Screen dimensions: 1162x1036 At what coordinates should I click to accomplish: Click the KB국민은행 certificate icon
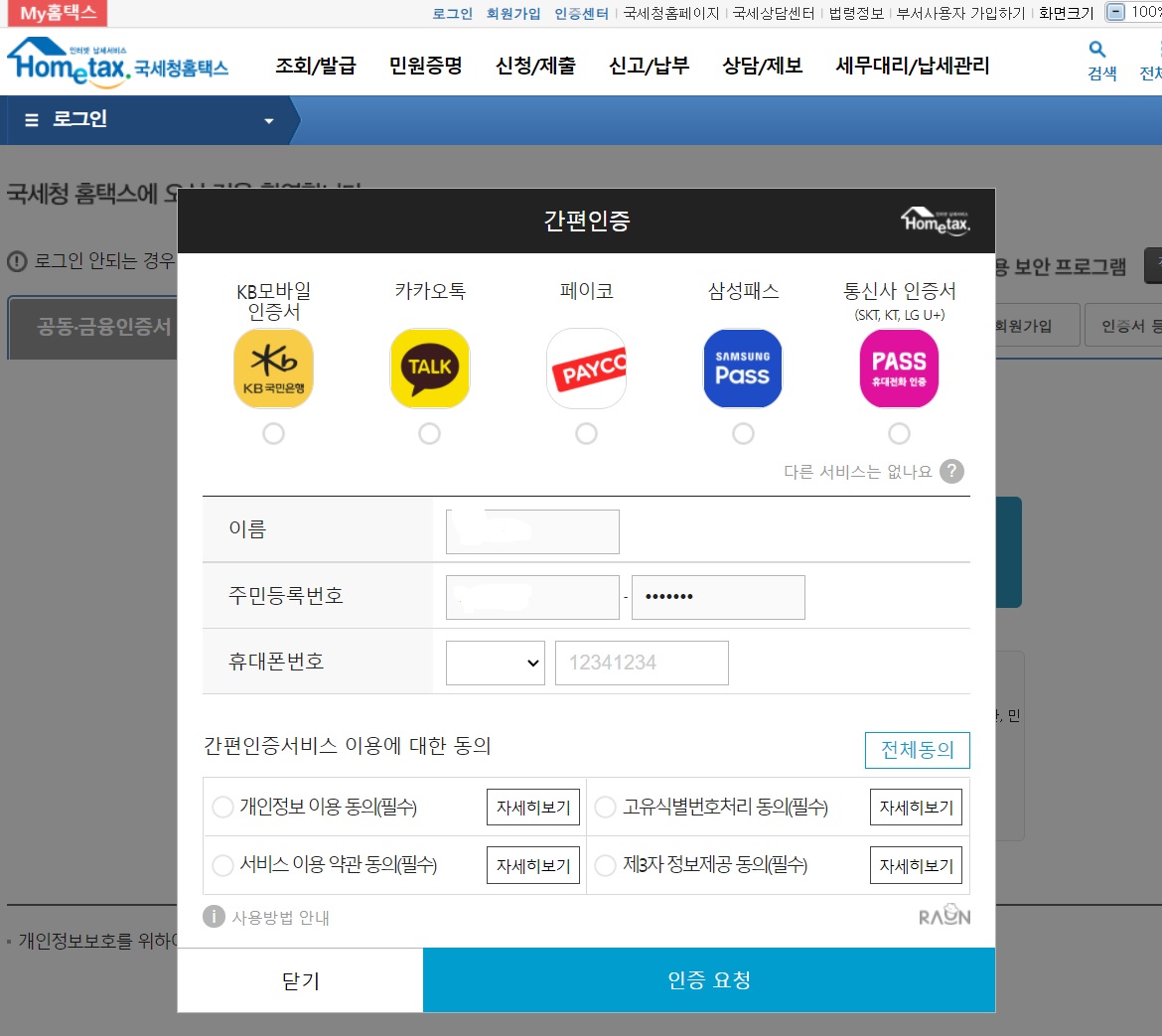point(273,369)
